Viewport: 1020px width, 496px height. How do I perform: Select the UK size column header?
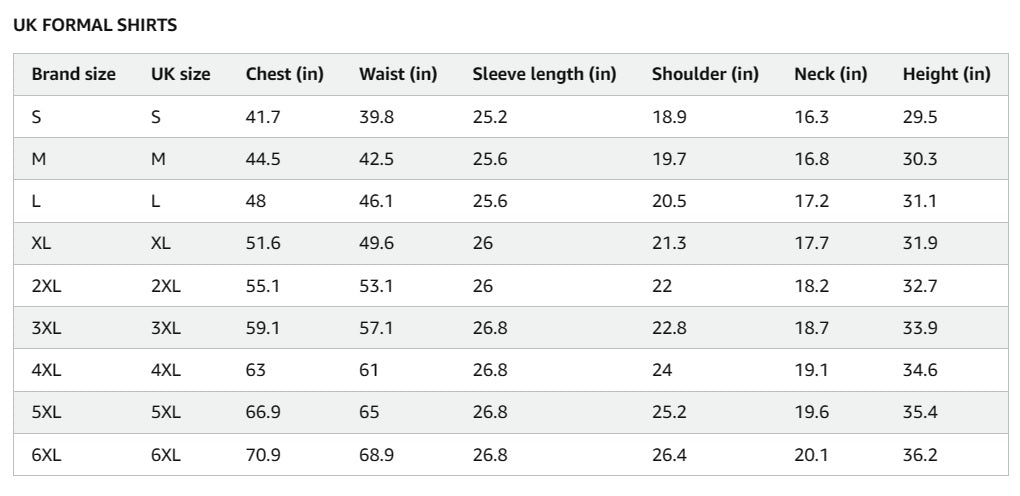180,74
